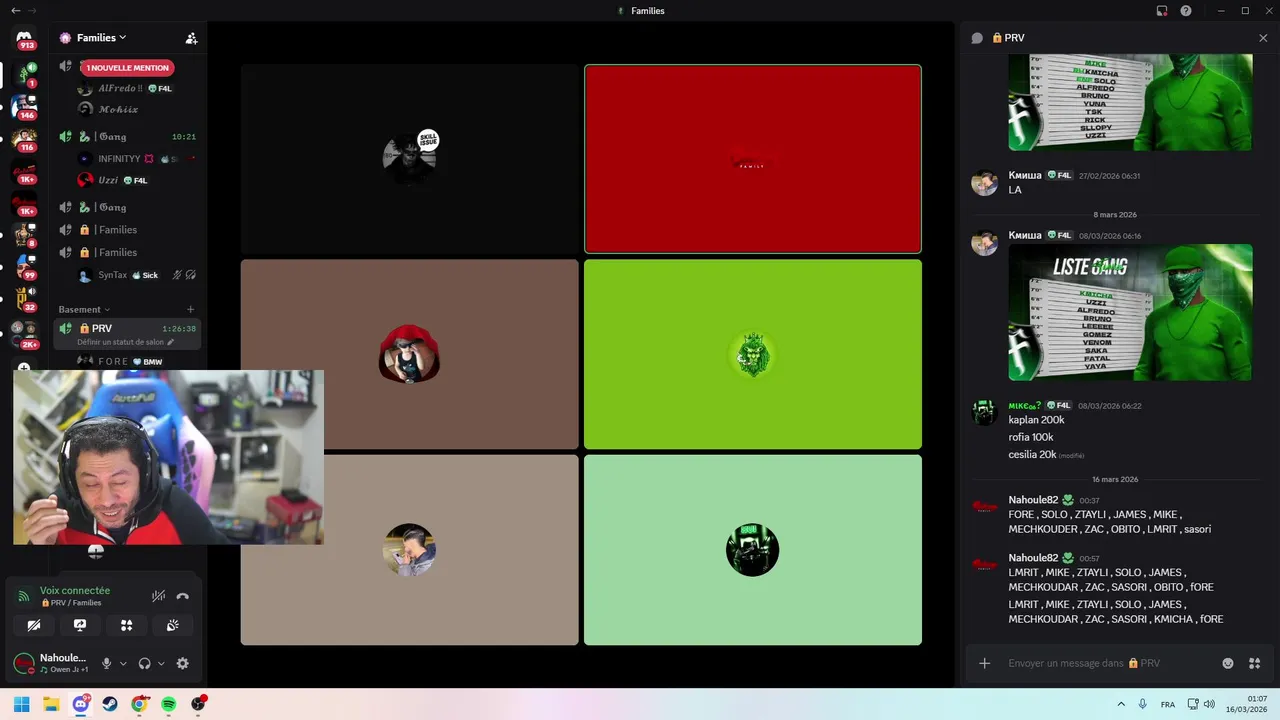Open Discord direct messages home with 913 badge
Image resolution: width=1280 pixels, height=720 pixels.
(x=24, y=38)
